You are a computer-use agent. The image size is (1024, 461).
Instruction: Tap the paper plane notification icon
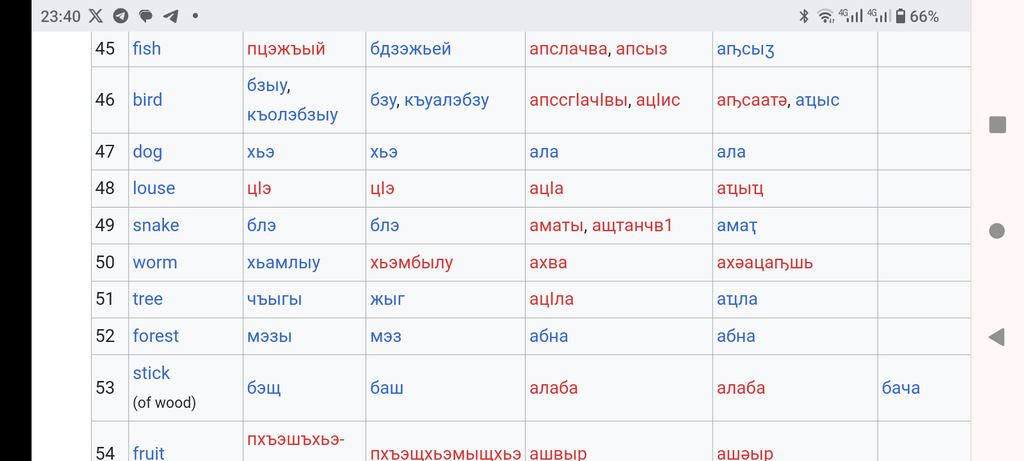170,16
